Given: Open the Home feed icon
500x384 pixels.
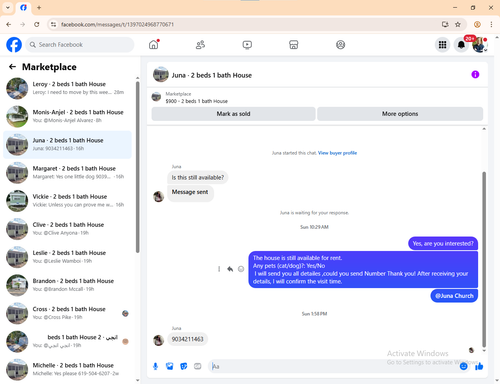Looking at the screenshot, I should [154, 44].
